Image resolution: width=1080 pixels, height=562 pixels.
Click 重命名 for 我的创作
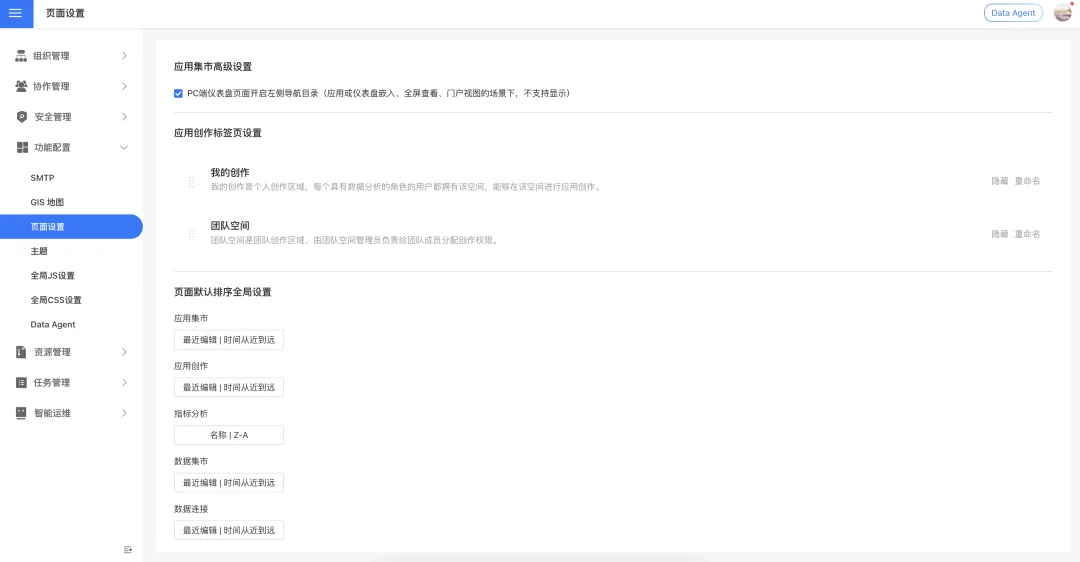1027,181
